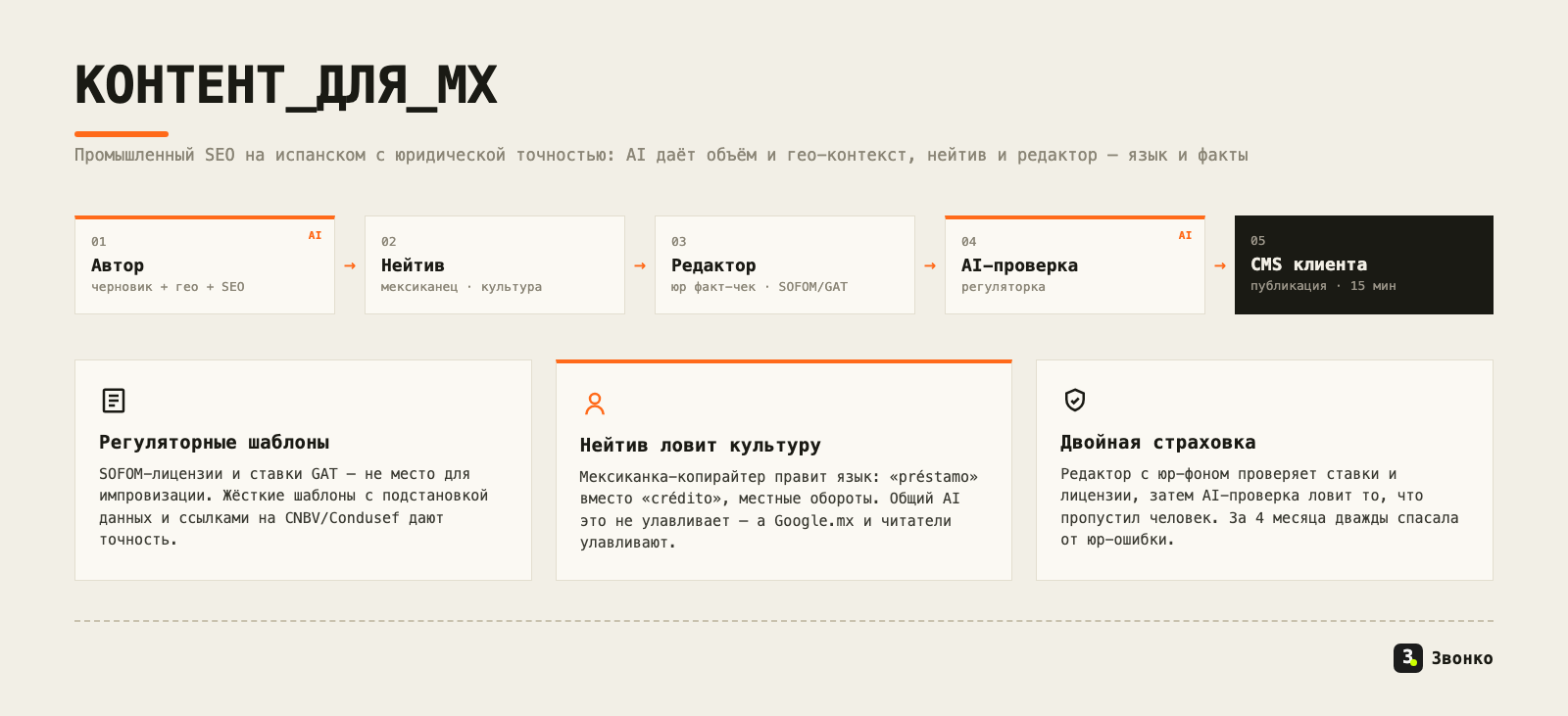Viewport: 1568px width, 716px height.
Task: Click the text черновик + гео + SEO
Action: coord(168,287)
